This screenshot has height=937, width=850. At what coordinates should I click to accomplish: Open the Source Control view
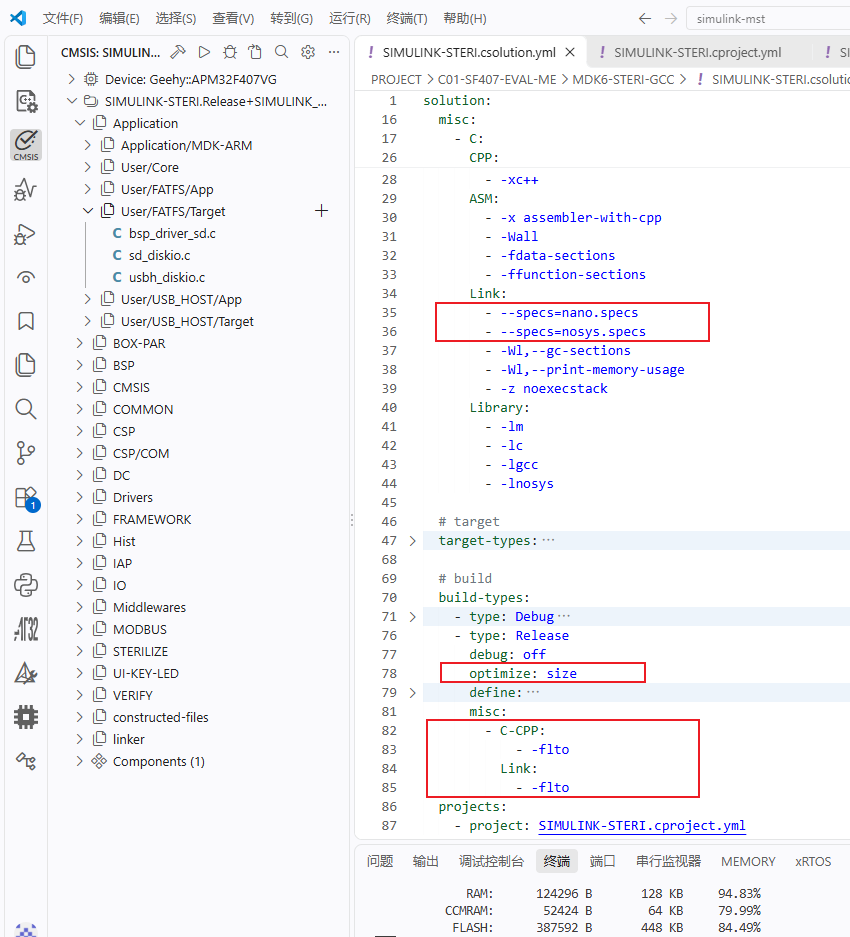25,453
